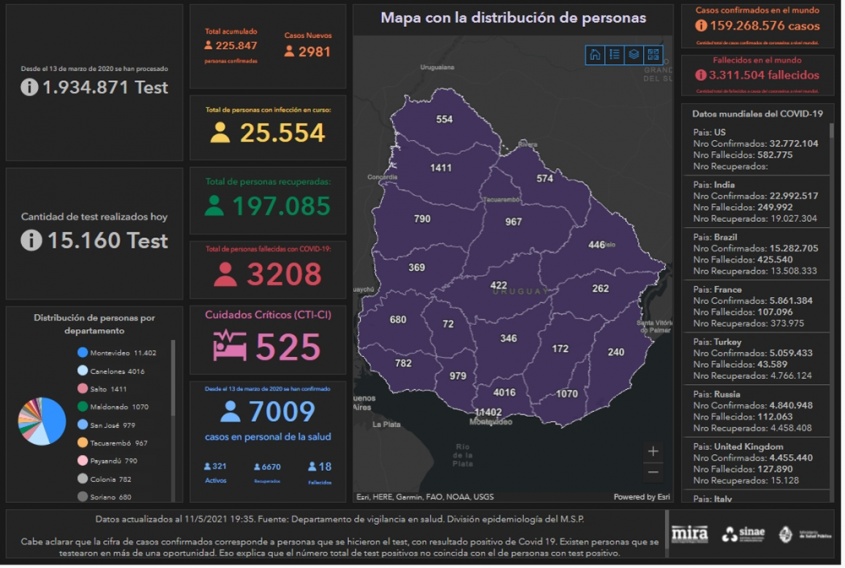Click the department legend list scrollbar

point(173,380)
